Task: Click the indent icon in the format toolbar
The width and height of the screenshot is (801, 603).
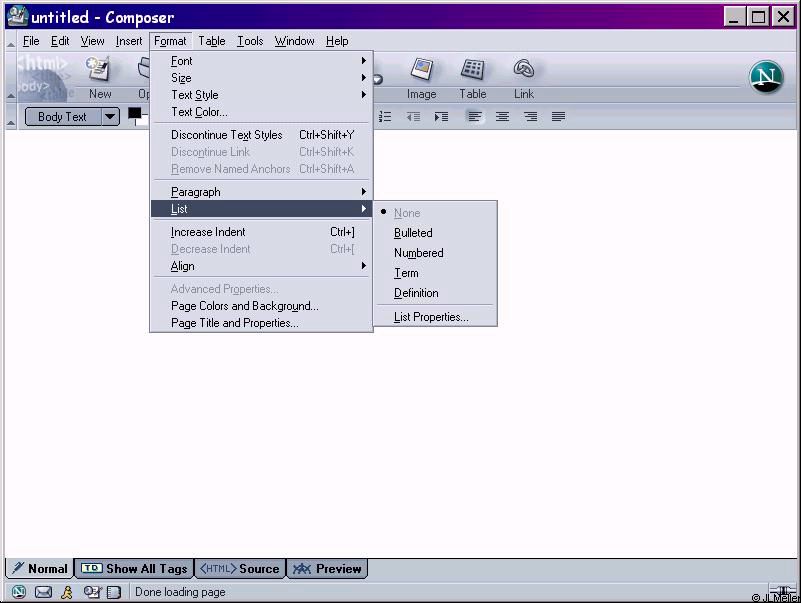Action: click(441, 117)
